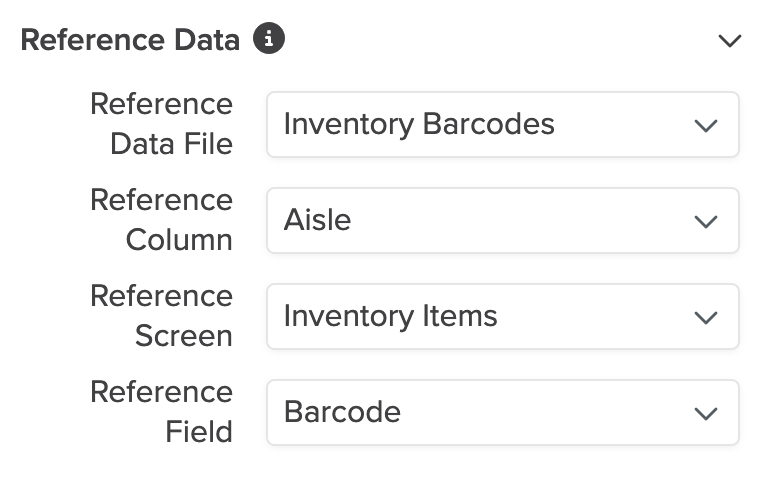Click the Reference Screen label
The width and height of the screenshot is (760, 490).
(x=162, y=316)
